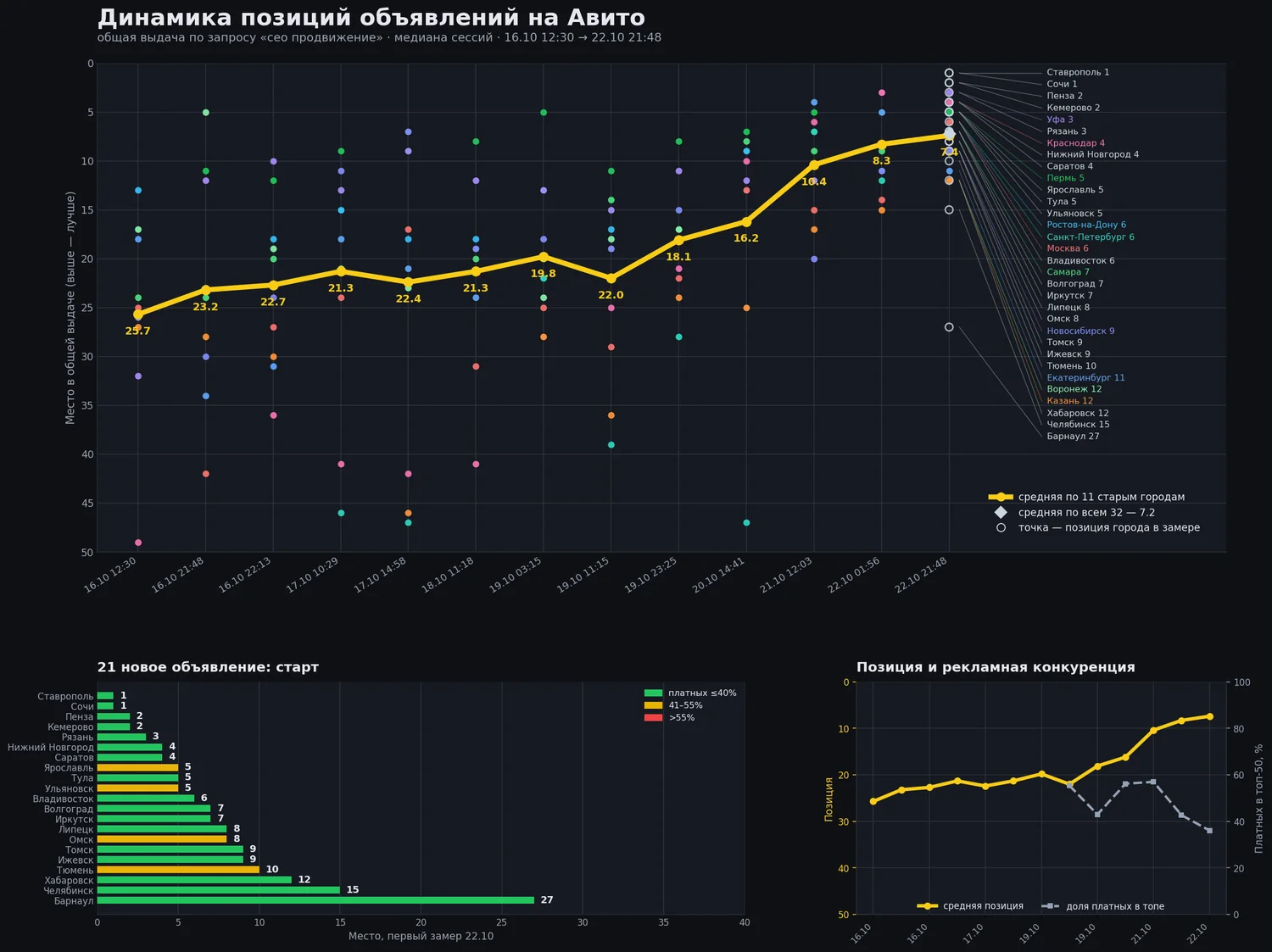Click the «средняя позиция» legend marker, bottom-right chart
Viewport: 1272px width, 952px height.
click(x=928, y=906)
